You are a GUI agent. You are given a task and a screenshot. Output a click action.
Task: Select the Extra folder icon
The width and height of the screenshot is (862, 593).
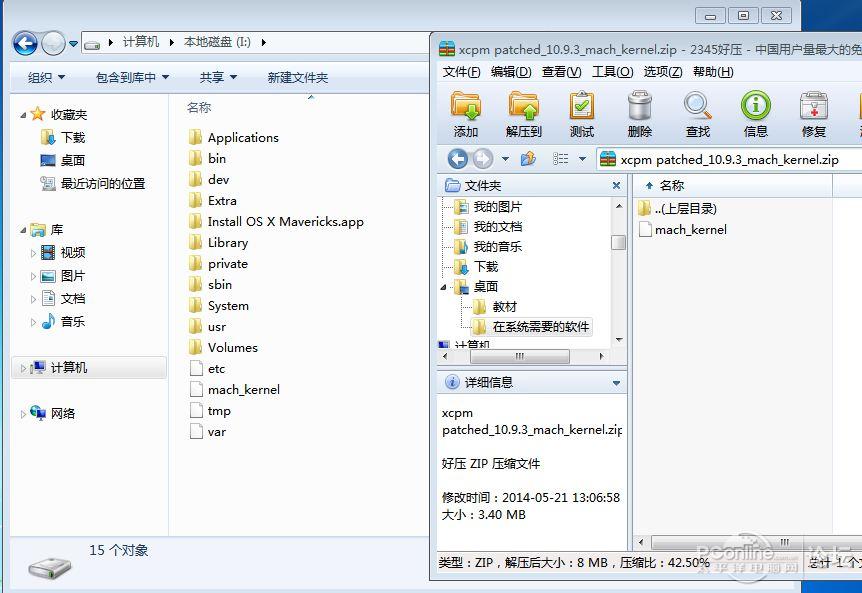tap(195, 201)
